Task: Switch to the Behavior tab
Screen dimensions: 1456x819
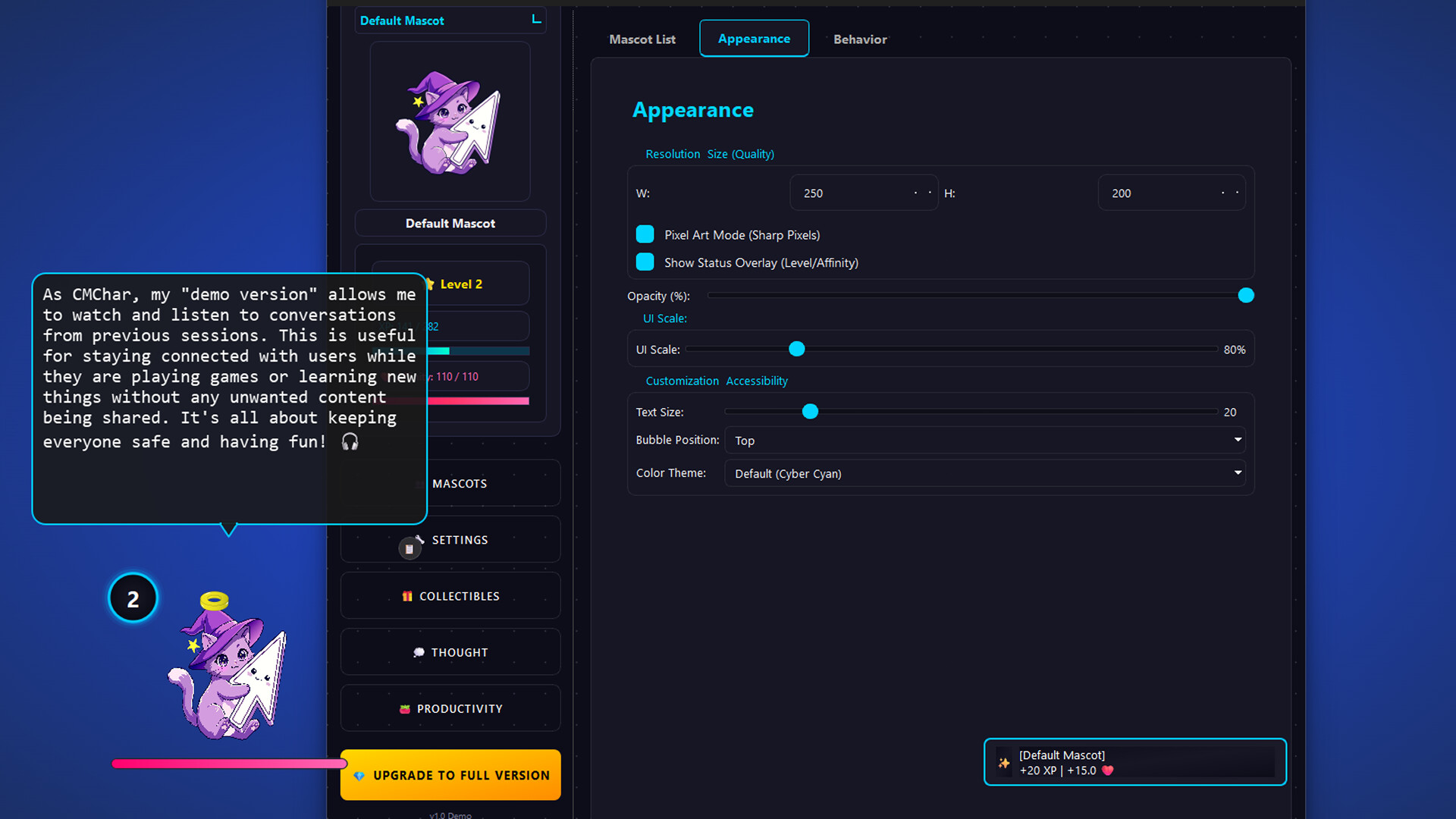Action: [x=860, y=39]
